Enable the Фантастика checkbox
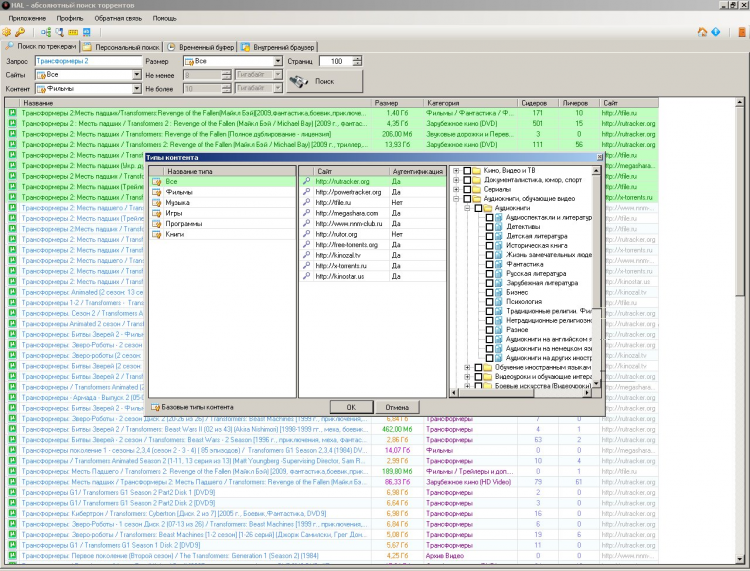This screenshot has width=750, height=571. 489,263
